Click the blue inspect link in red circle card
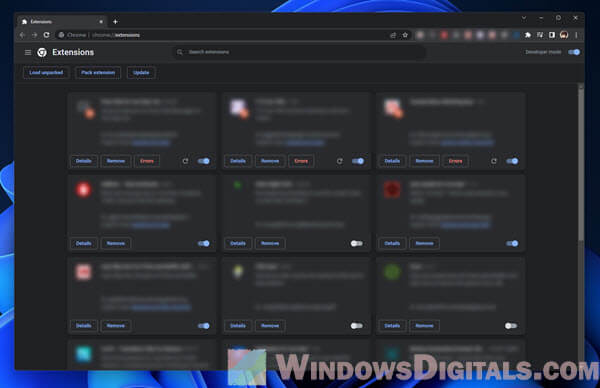 pos(151,225)
